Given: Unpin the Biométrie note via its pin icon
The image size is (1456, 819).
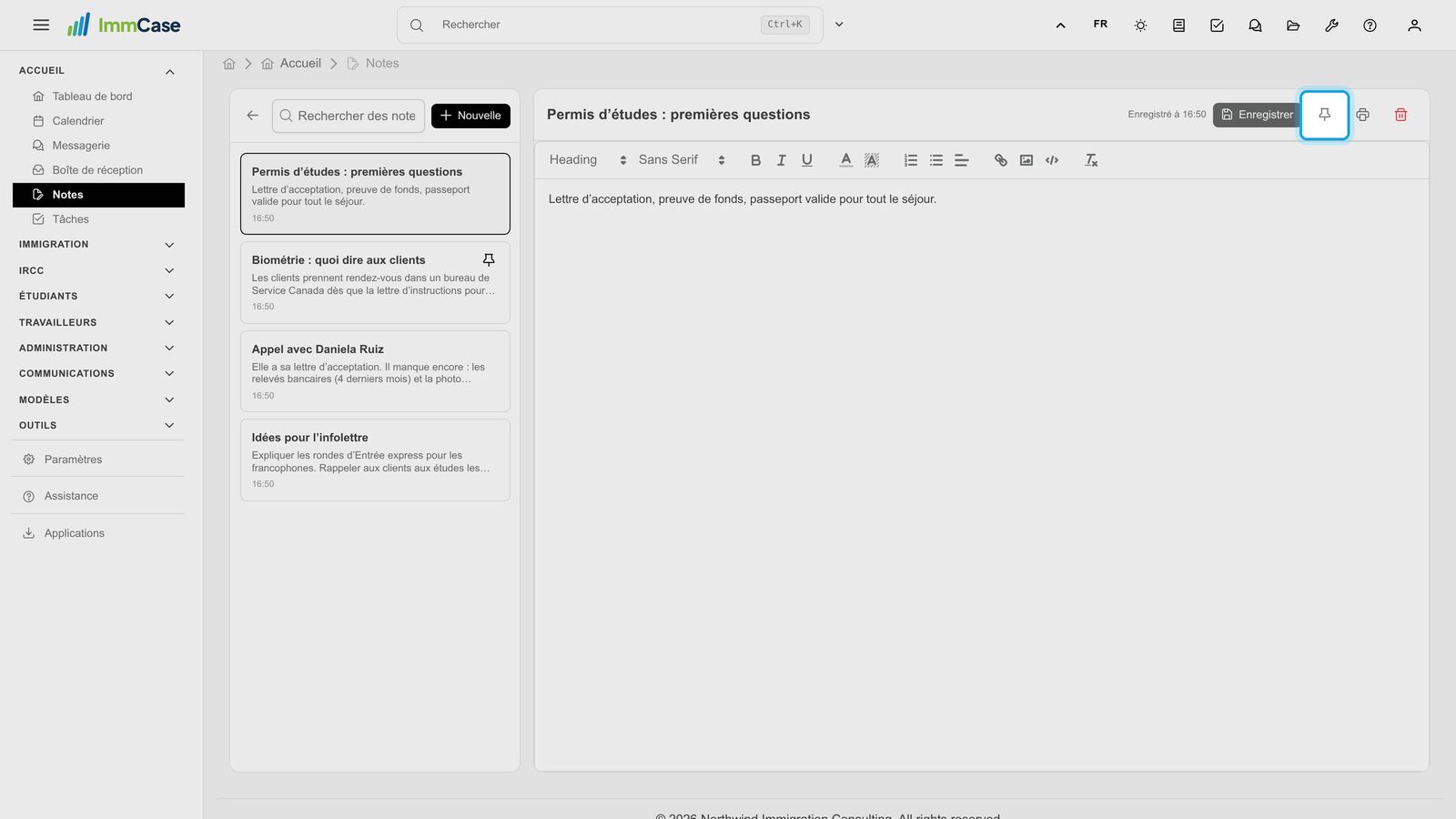Looking at the screenshot, I should [x=489, y=260].
